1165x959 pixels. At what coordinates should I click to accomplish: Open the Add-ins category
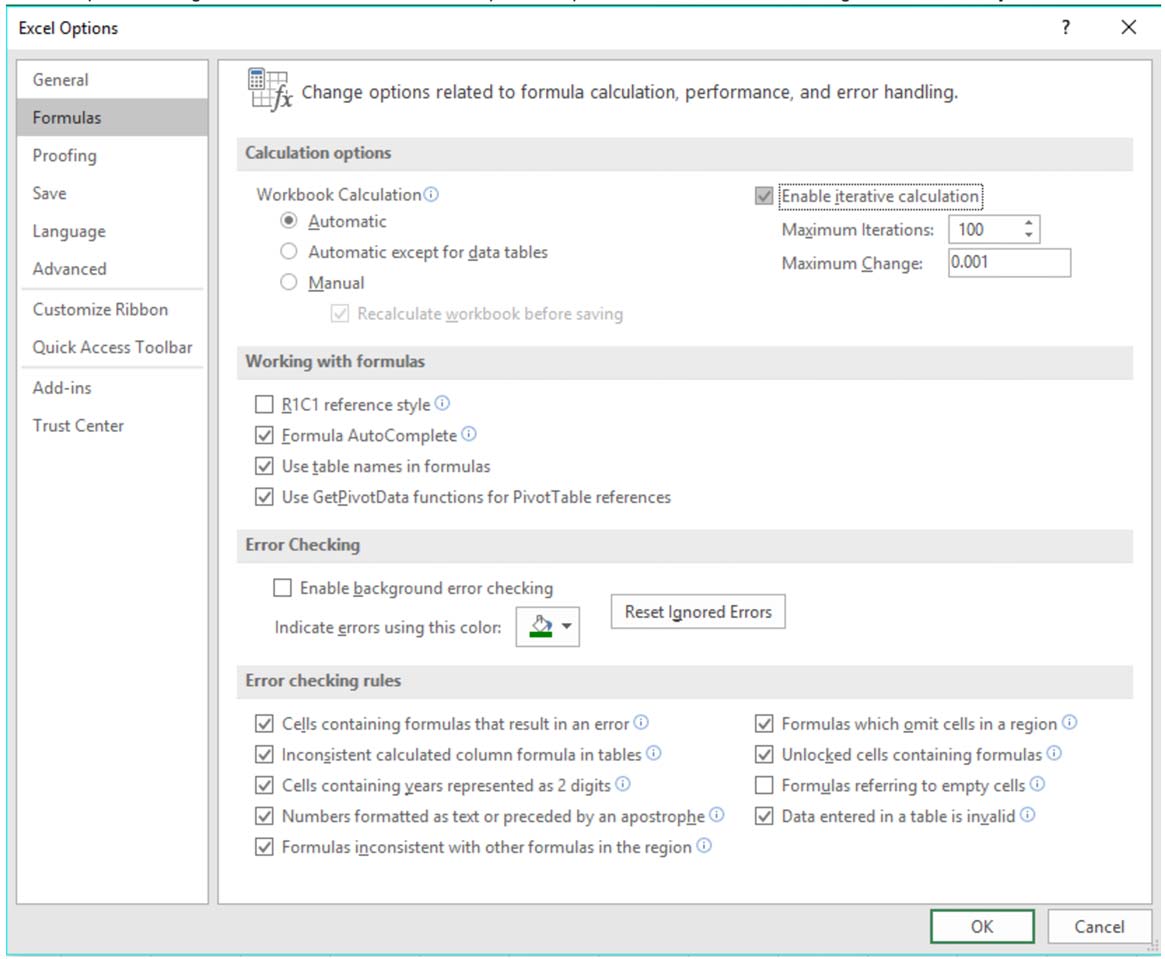[112, 388]
